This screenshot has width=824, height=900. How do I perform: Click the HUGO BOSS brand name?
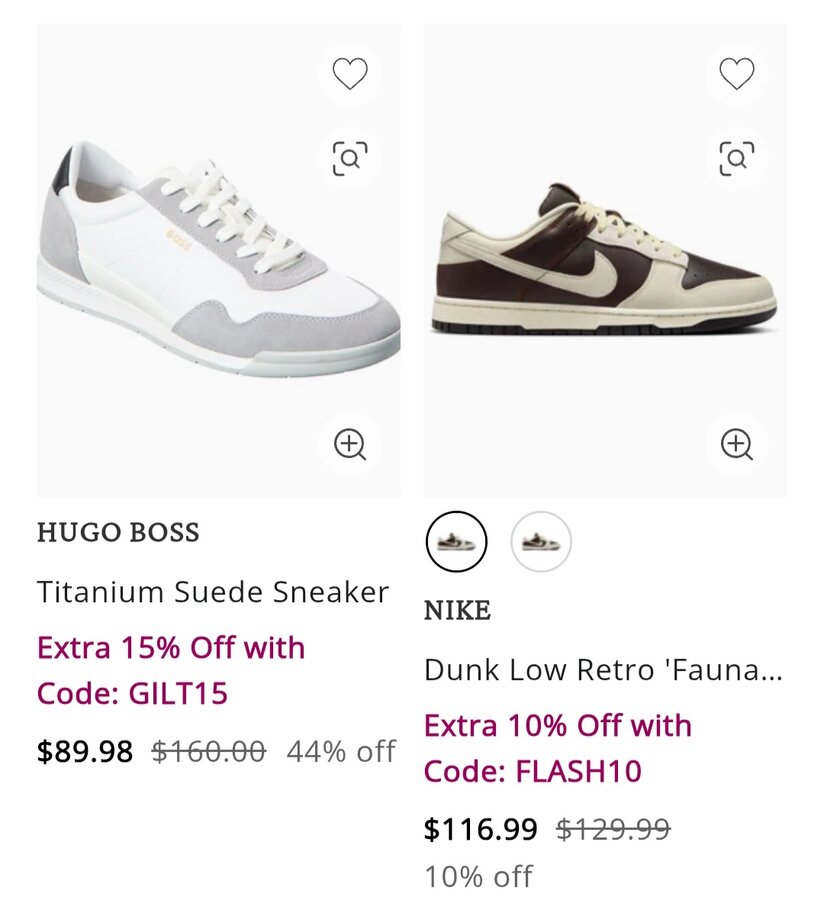coord(118,532)
